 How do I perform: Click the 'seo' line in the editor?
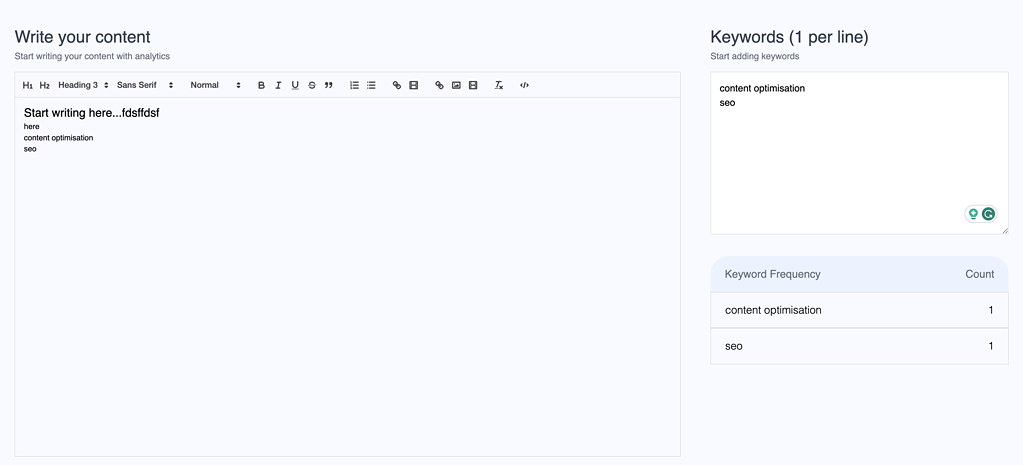tap(30, 149)
